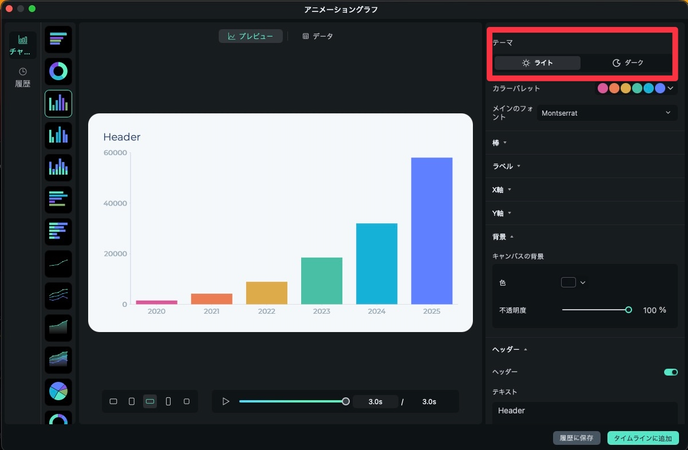Choose the donut chart thumbnail, second in list

coord(58,71)
